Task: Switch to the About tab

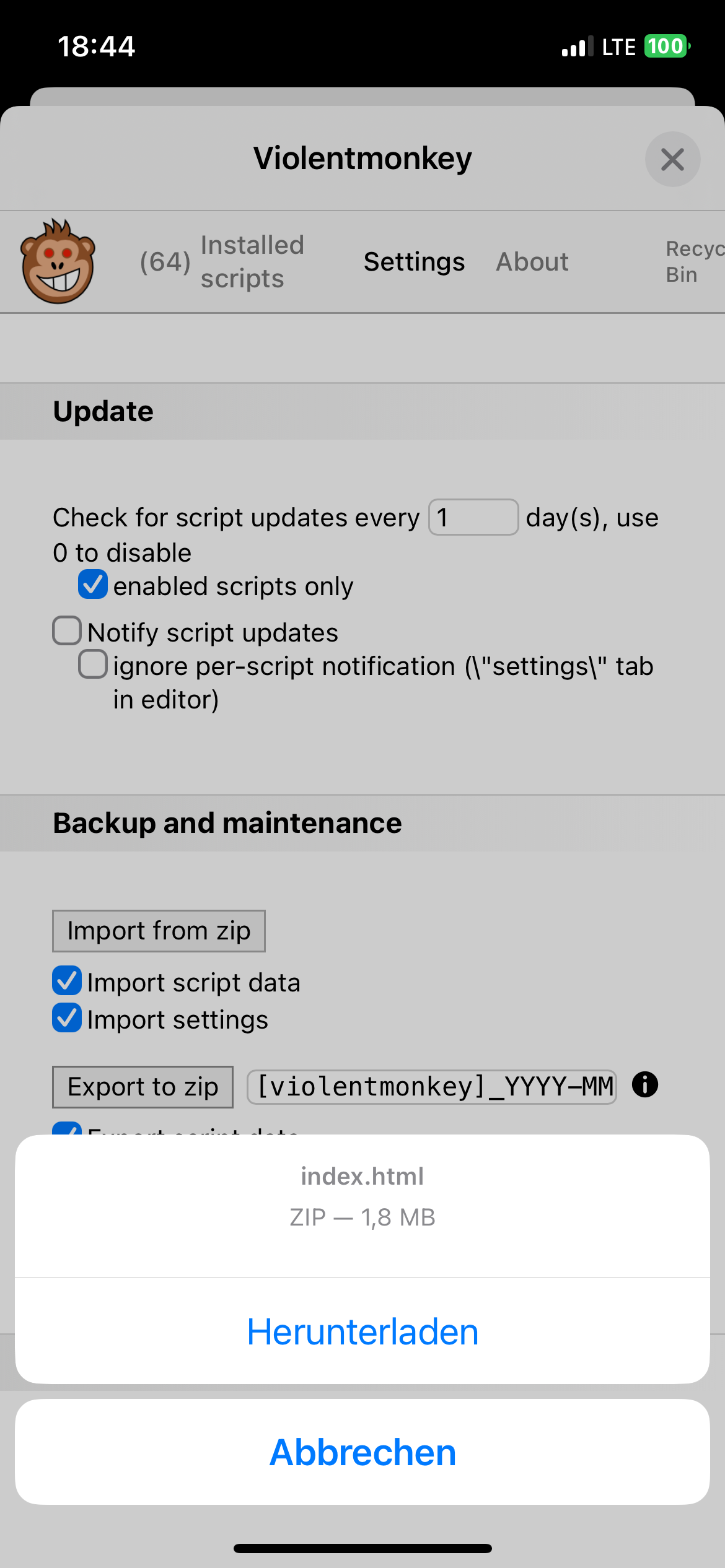Action: (532, 261)
